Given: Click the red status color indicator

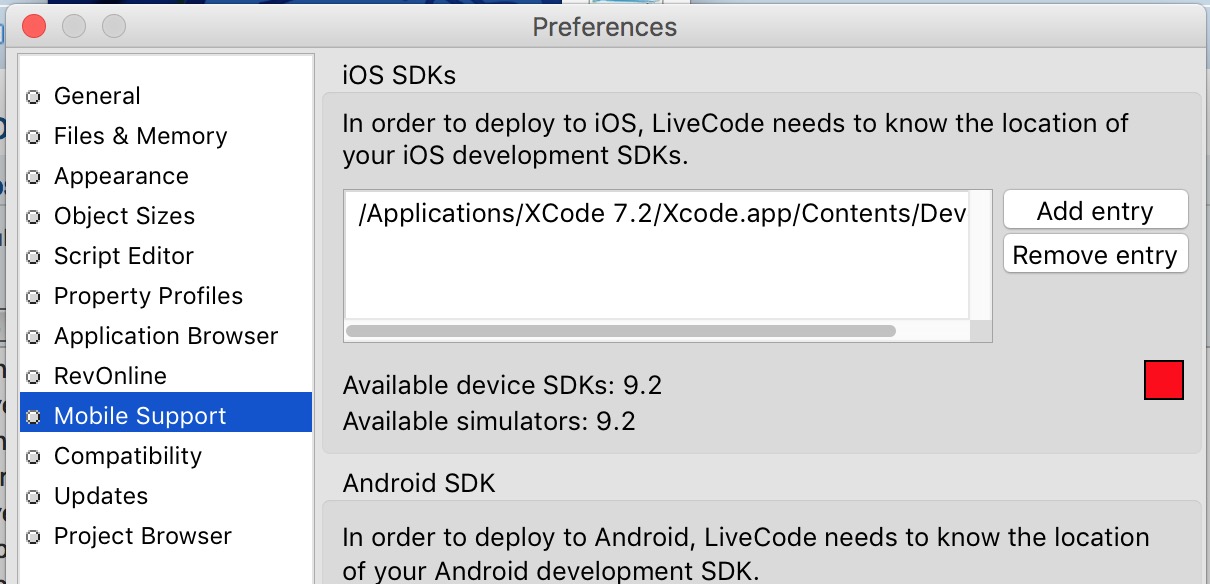Looking at the screenshot, I should click(x=1164, y=381).
